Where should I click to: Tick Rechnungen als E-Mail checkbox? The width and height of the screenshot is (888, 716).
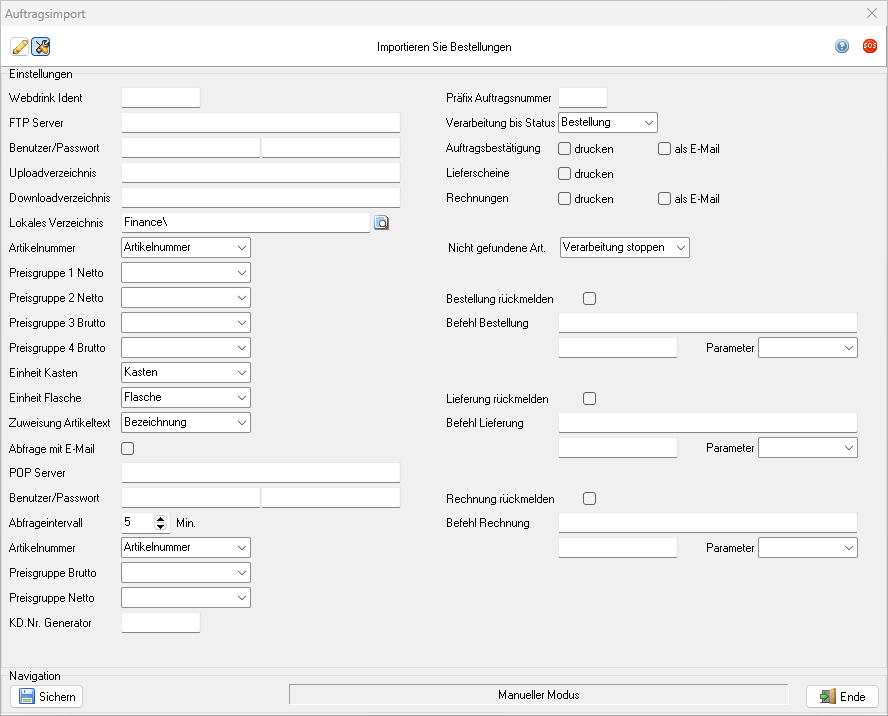click(x=665, y=198)
